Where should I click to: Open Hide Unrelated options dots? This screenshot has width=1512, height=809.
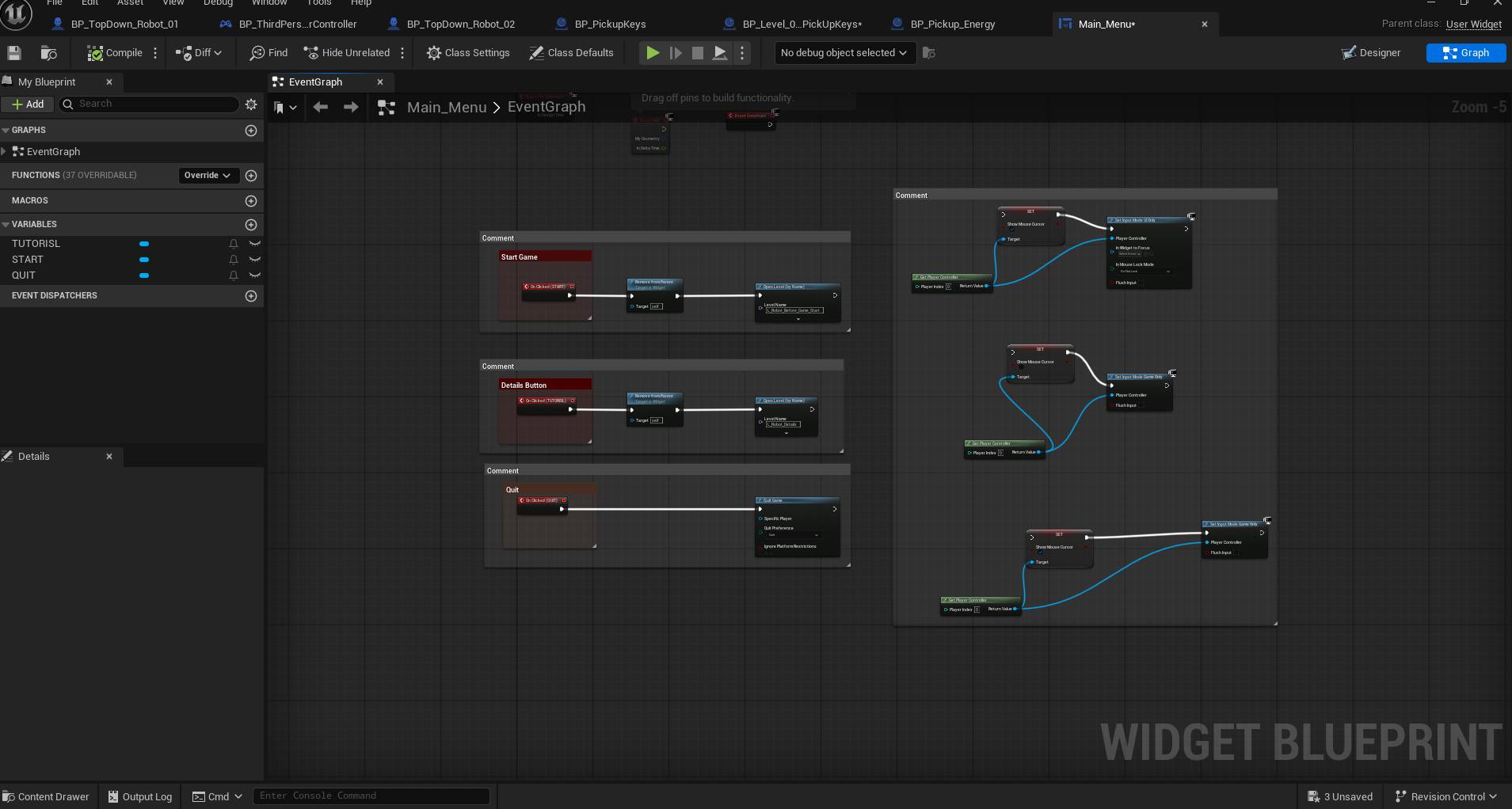[x=402, y=53]
